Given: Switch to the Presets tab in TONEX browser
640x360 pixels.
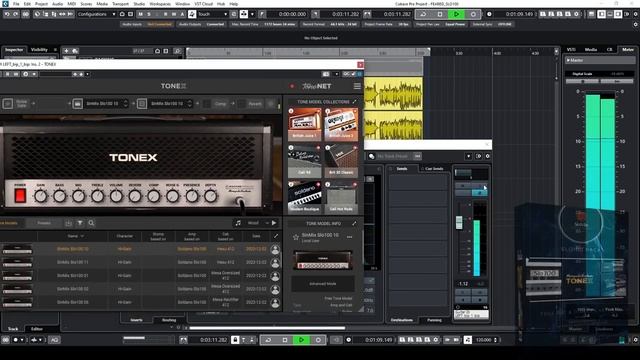Looking at the screenshot, I should point(44,223).
